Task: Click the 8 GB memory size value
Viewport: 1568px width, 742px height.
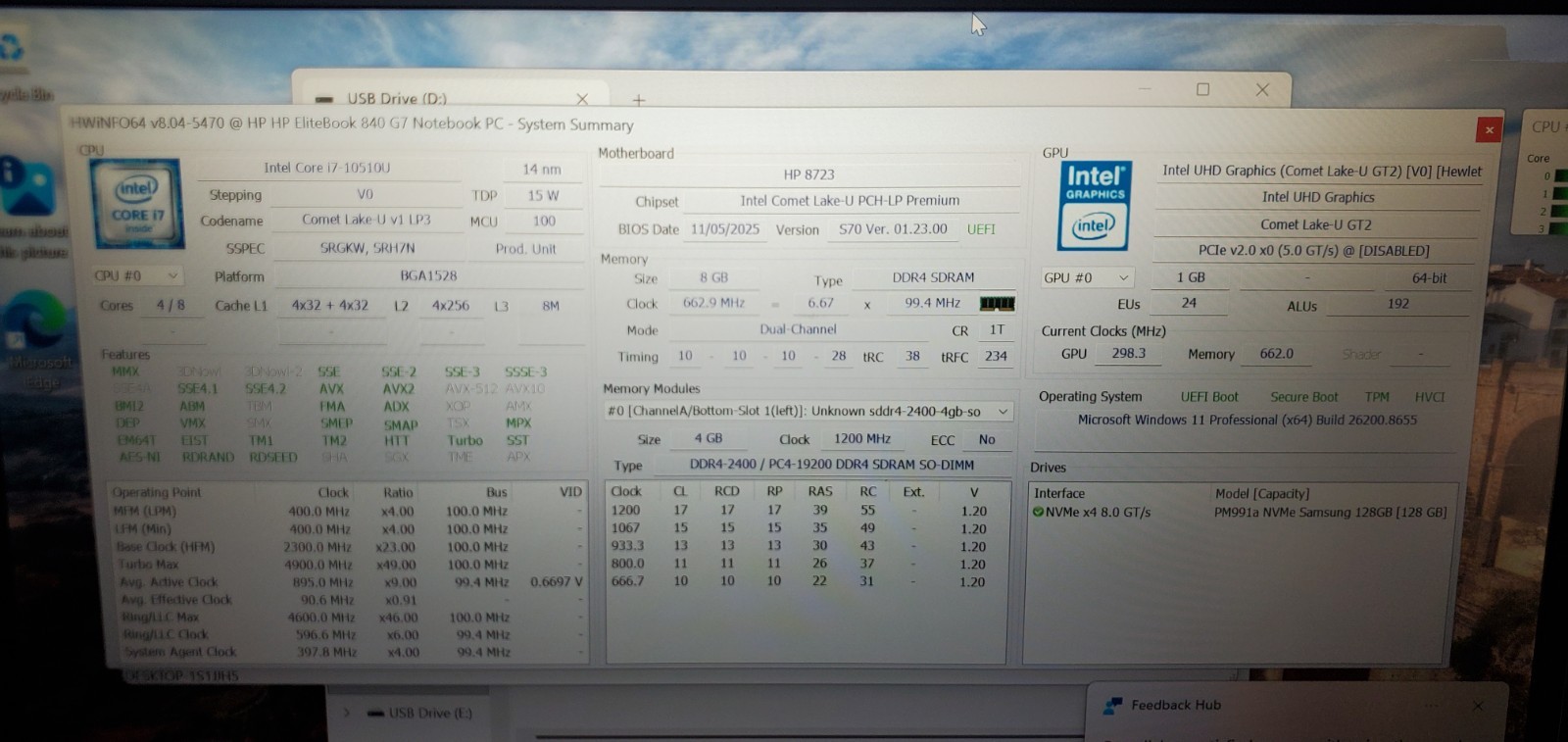Action: [713, 277]
